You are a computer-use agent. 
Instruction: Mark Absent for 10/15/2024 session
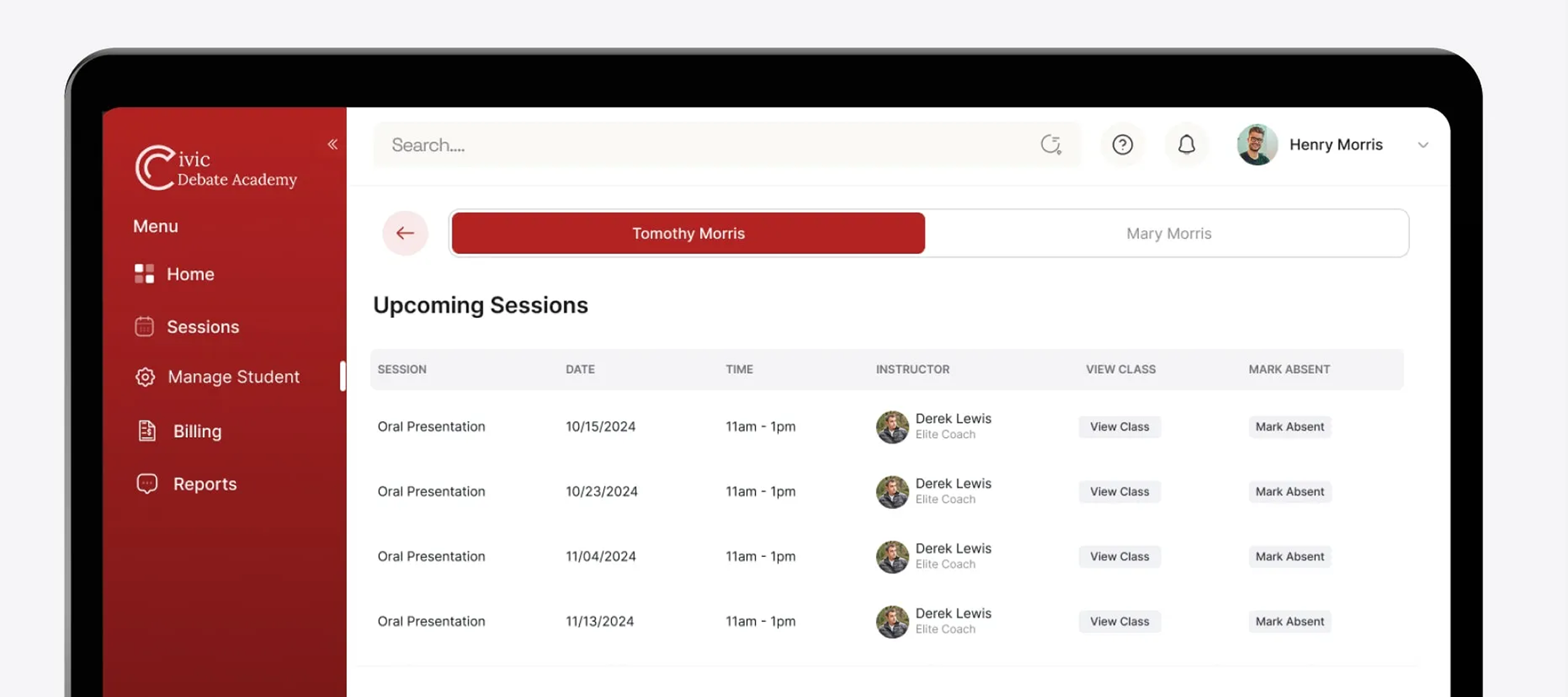click(1290, 427)
